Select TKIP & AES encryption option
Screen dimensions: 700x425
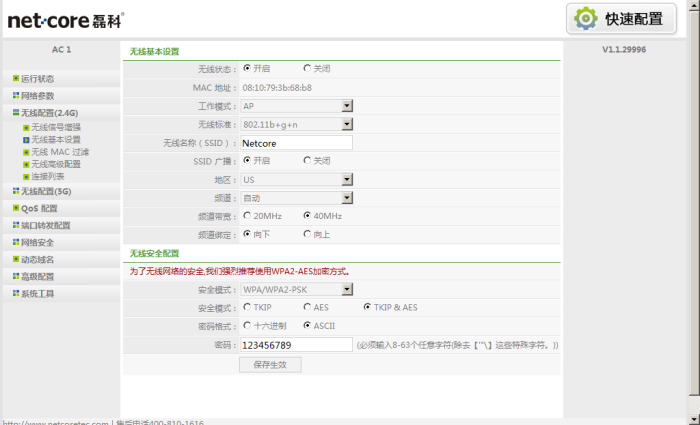pos(367,307)
